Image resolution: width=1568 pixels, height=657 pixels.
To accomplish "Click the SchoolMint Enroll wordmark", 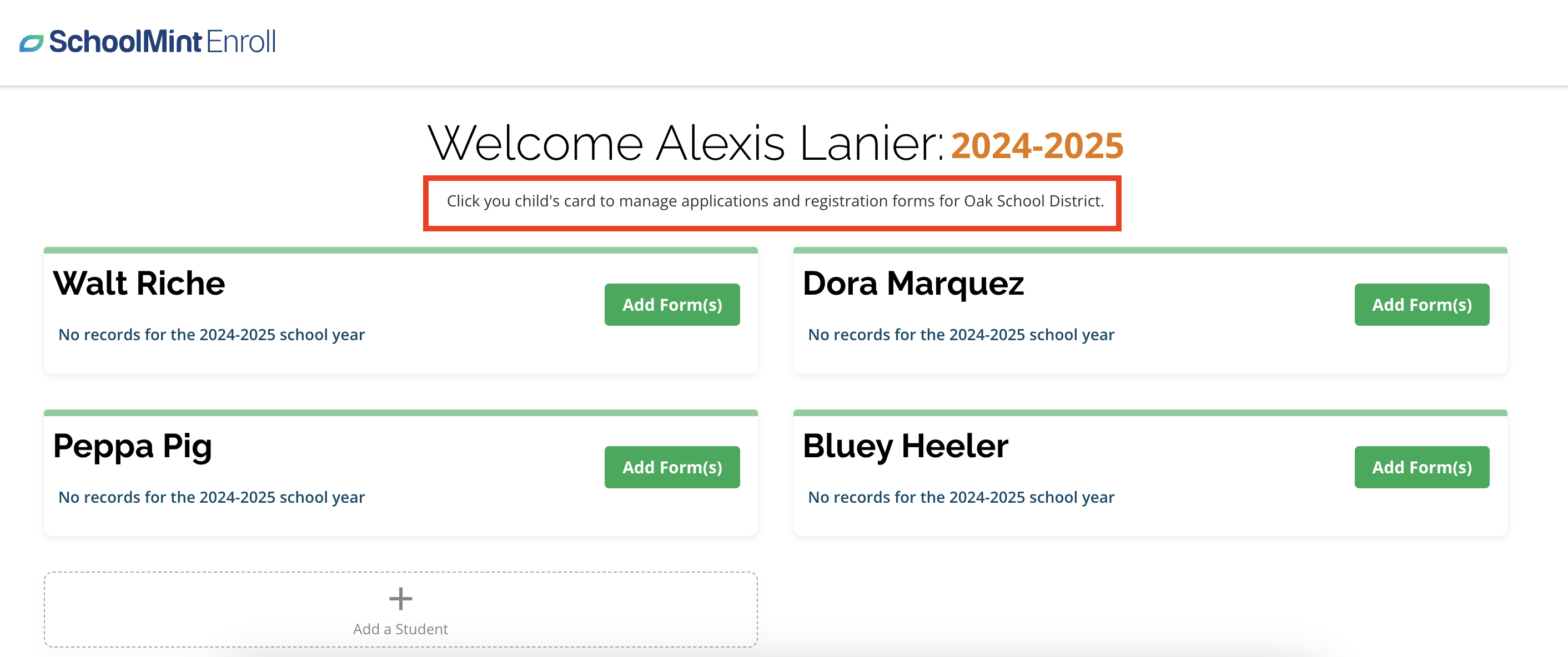I will tap(163, 42).
